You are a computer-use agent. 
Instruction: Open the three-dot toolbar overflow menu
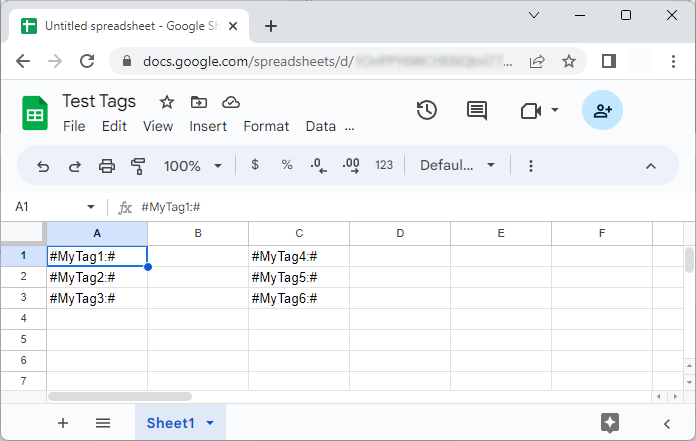pyautogui.click(x=530, y=166)
